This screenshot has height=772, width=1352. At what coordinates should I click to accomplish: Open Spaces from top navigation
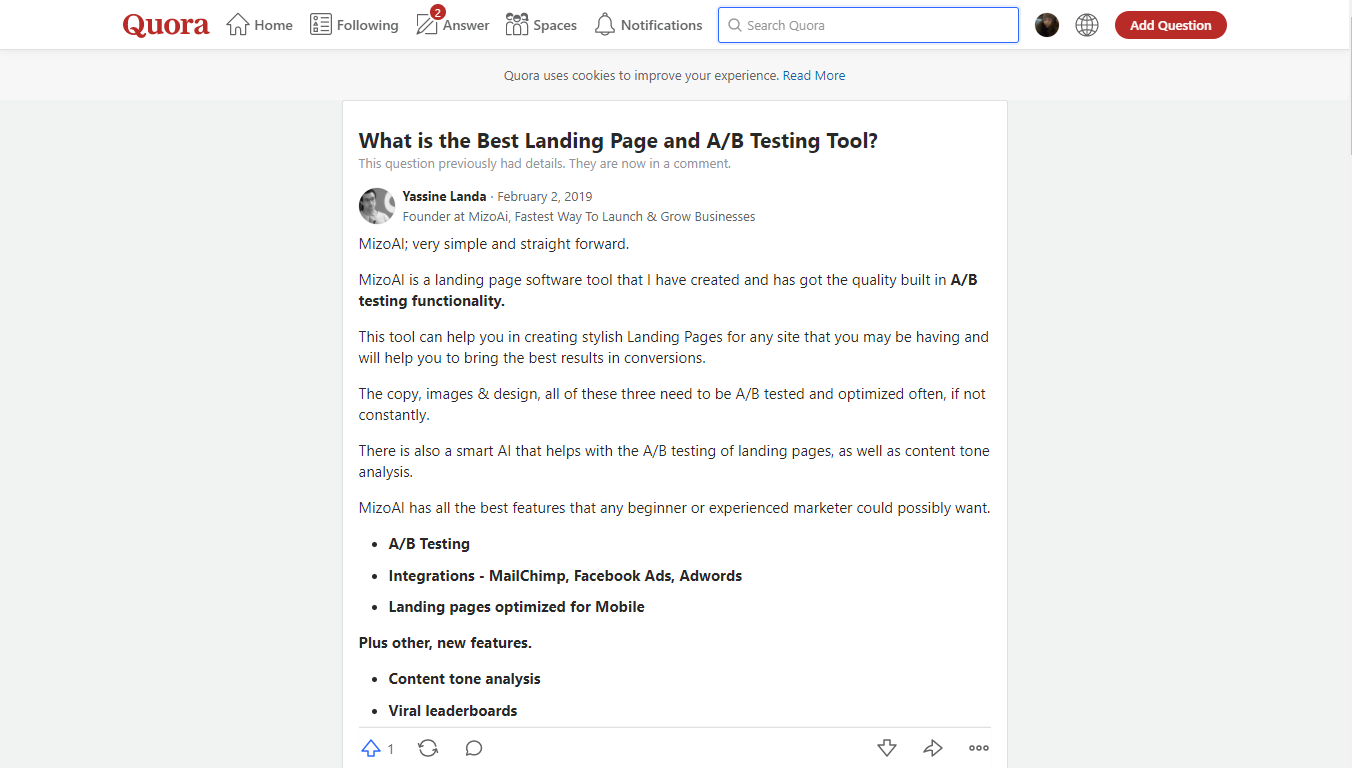[x=541, y=25]
